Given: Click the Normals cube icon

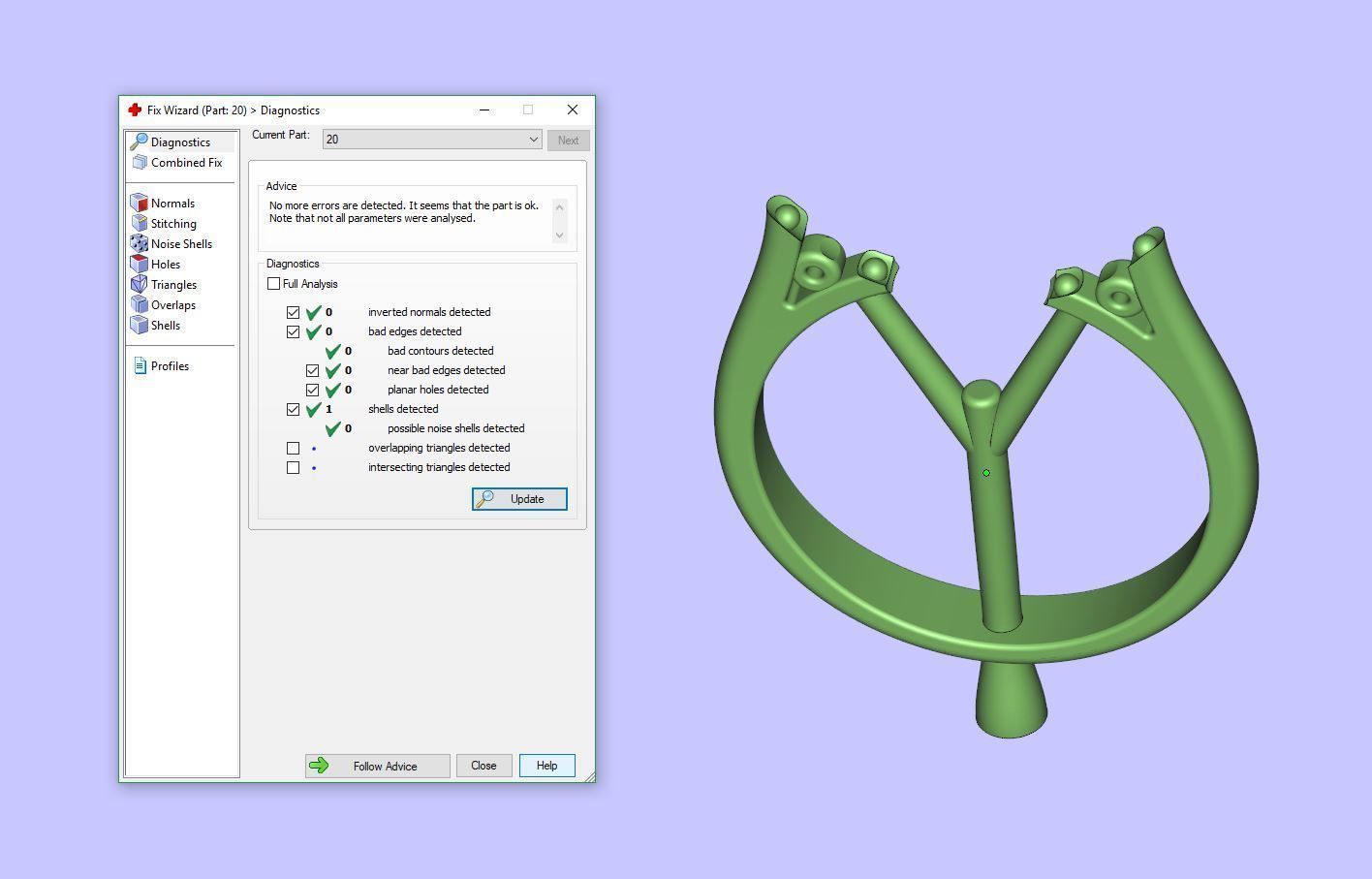Looking at the screenshot, I should click(140, 204).
